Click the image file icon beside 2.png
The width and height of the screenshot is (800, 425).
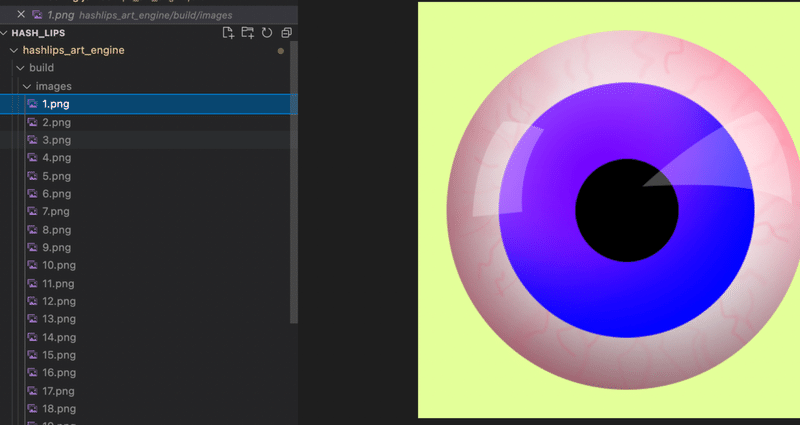click(32, 122)
